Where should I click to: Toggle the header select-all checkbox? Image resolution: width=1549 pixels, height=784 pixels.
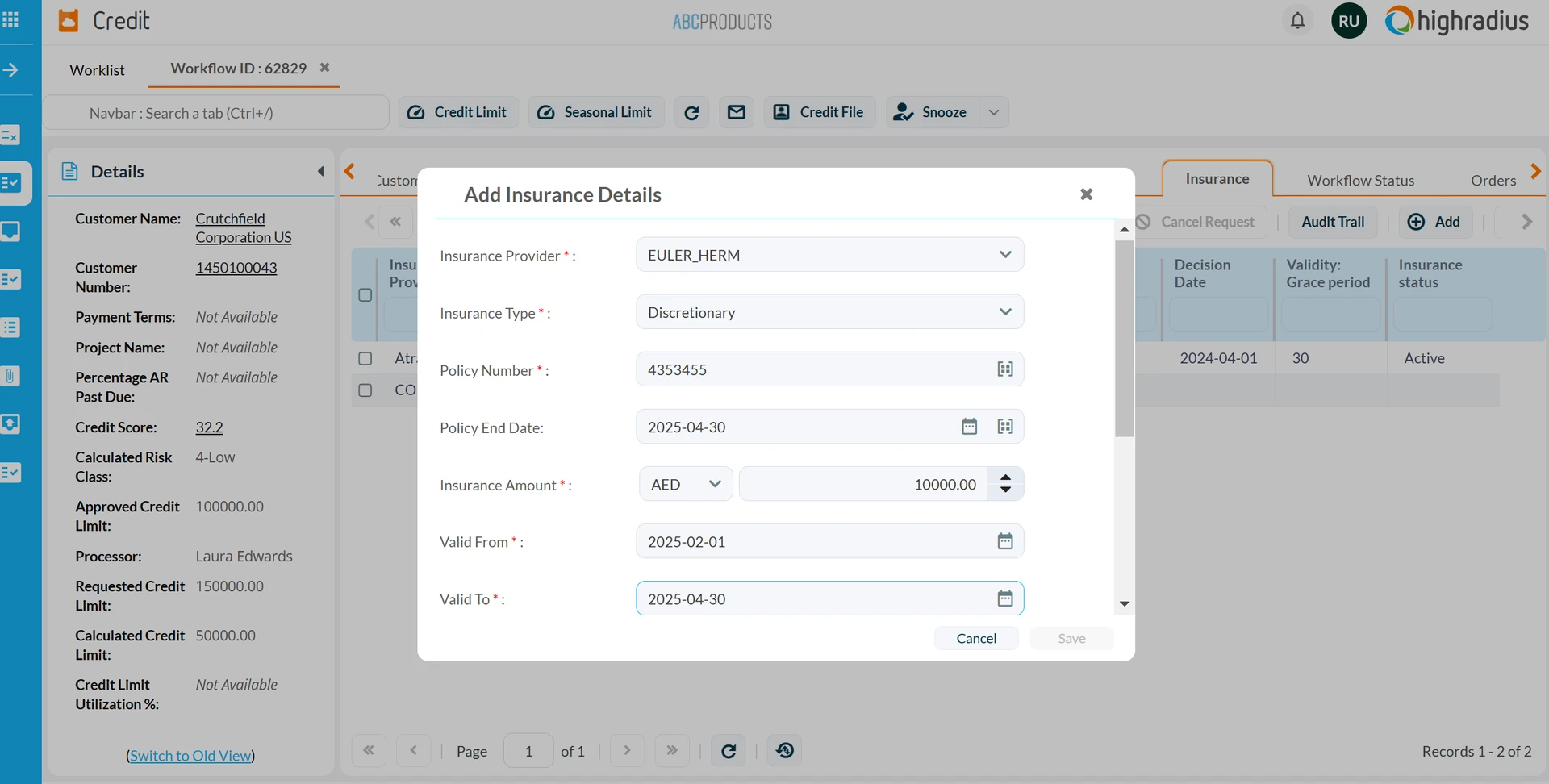(x=365, y=295)
